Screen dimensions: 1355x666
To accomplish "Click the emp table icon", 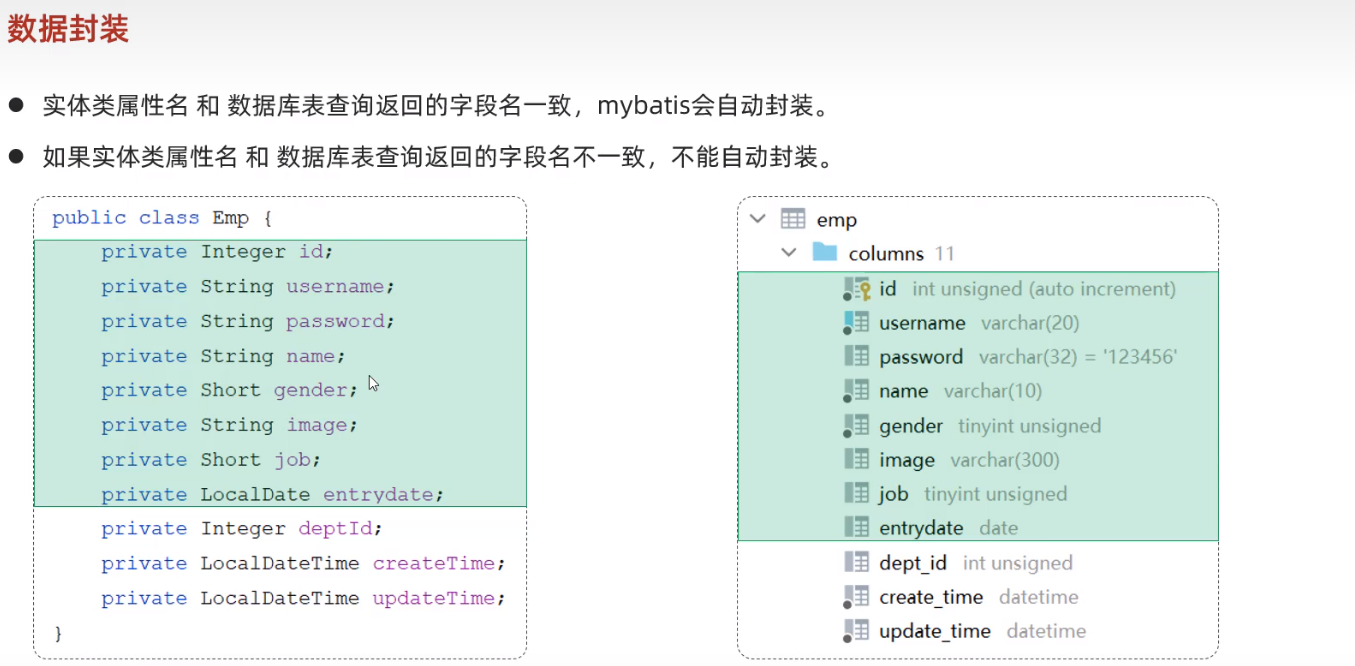I will click(x=793, y=219).
